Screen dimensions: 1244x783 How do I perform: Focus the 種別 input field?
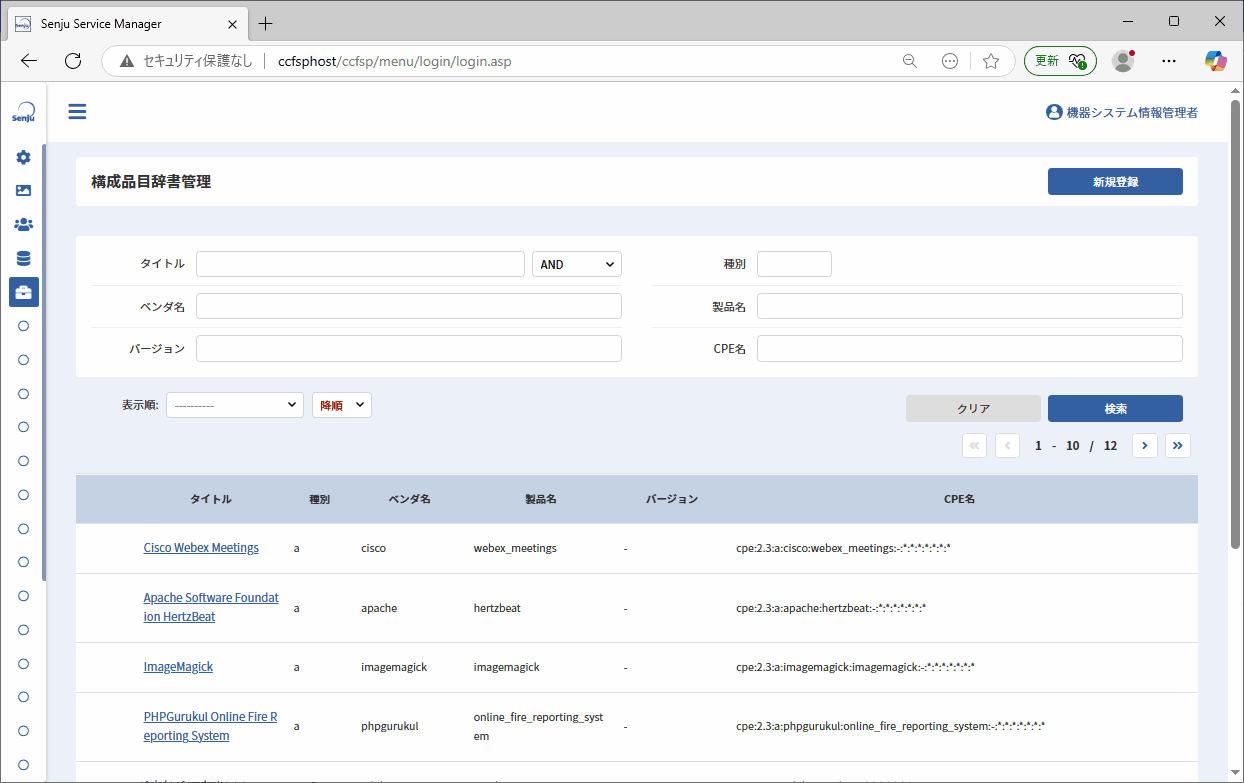(x=794, y=264)
